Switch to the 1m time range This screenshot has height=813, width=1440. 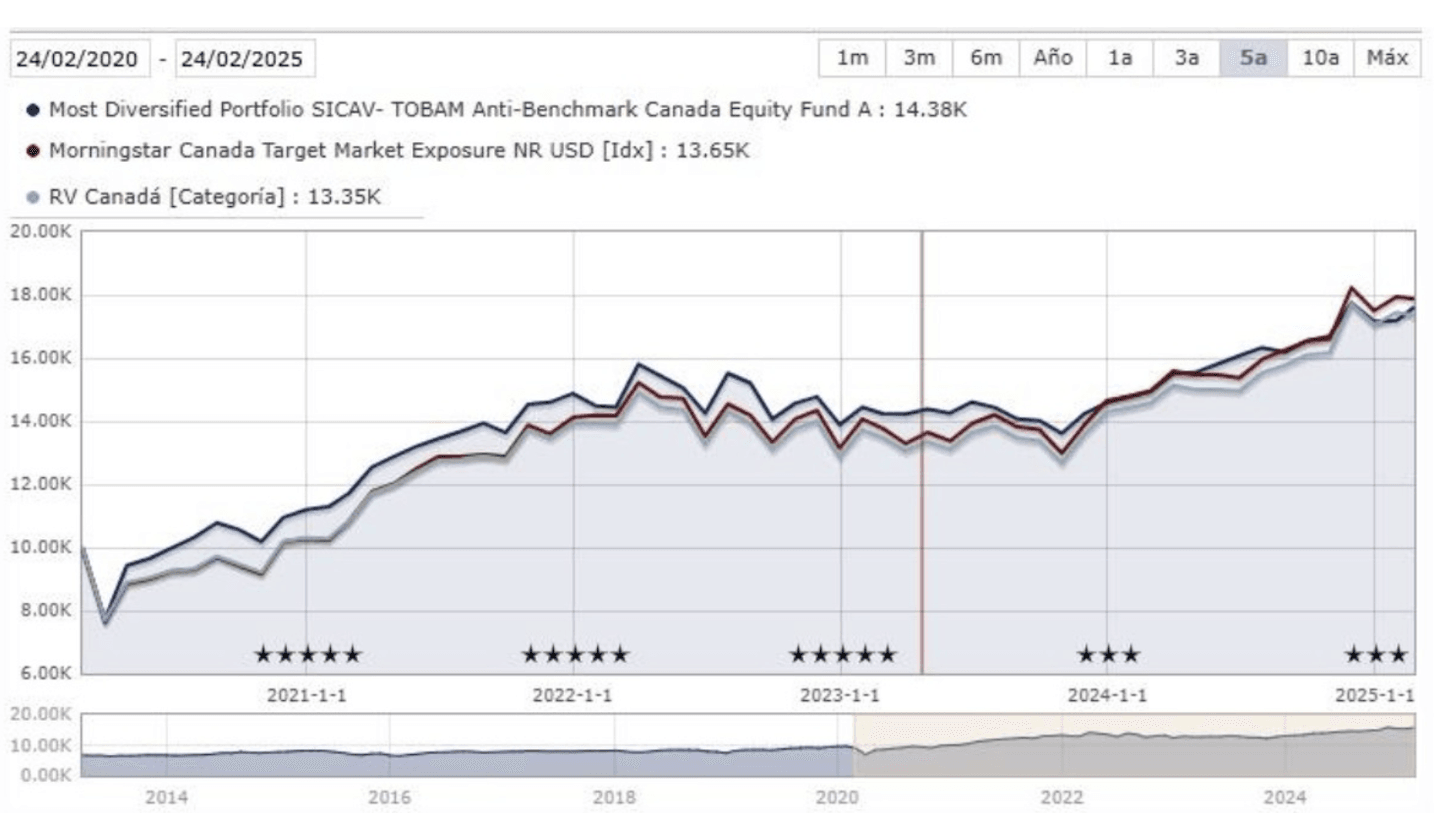[x=851, y=57]
